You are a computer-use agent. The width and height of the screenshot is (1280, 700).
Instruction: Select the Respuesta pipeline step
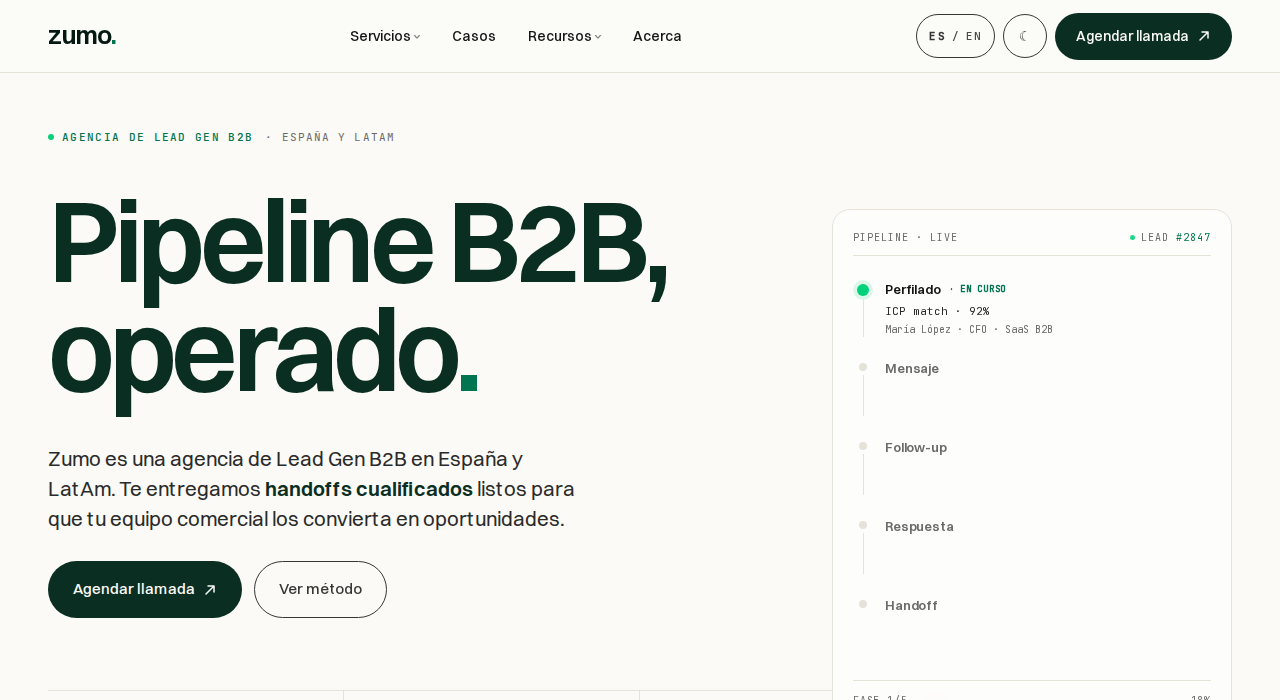click(x=919, y=527)
